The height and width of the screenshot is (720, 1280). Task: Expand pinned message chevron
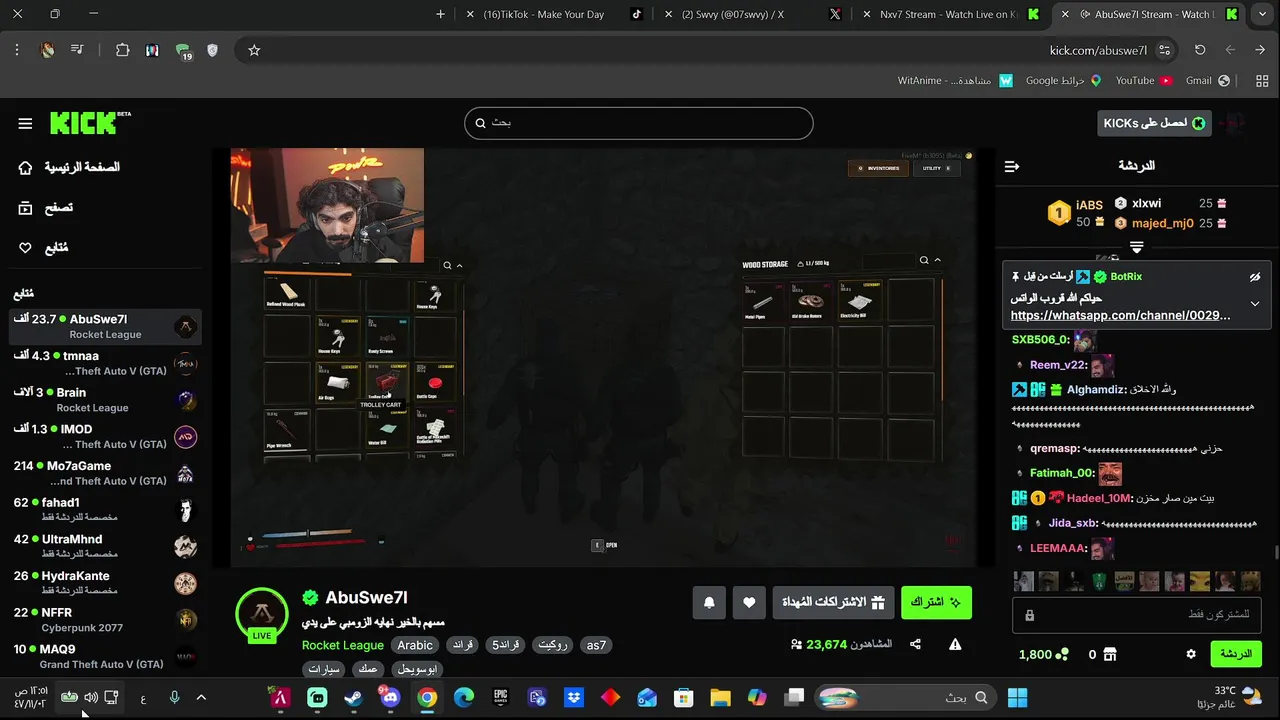(1255, 304)
